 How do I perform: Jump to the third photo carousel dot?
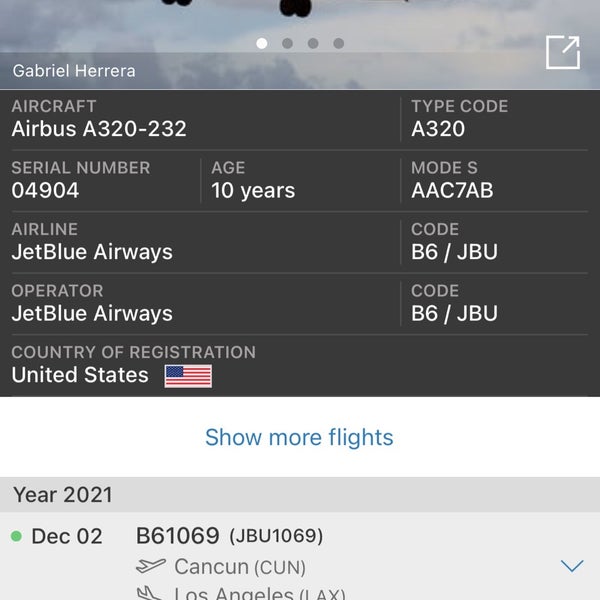313,43
